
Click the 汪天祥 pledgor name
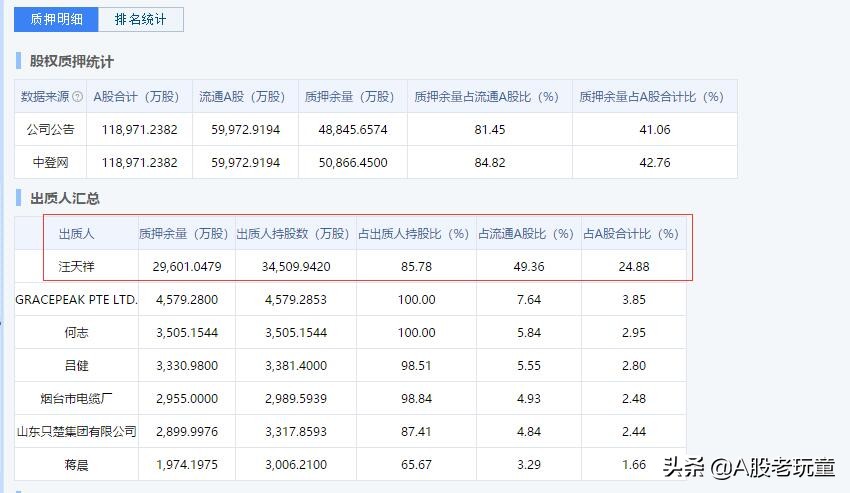(76, 266)
